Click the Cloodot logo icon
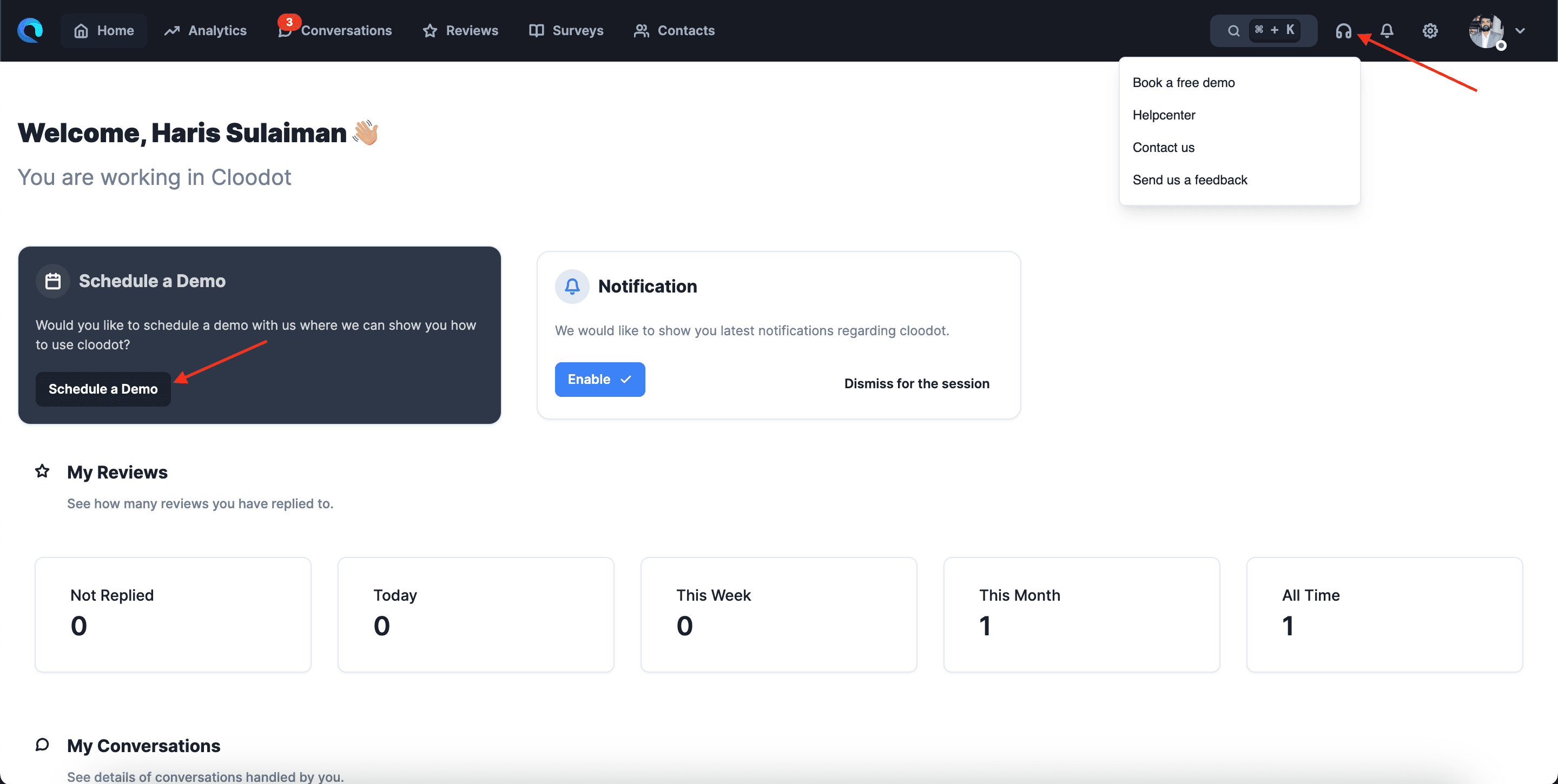This screenshot has height=784, width=1558. tap(29, 30)
